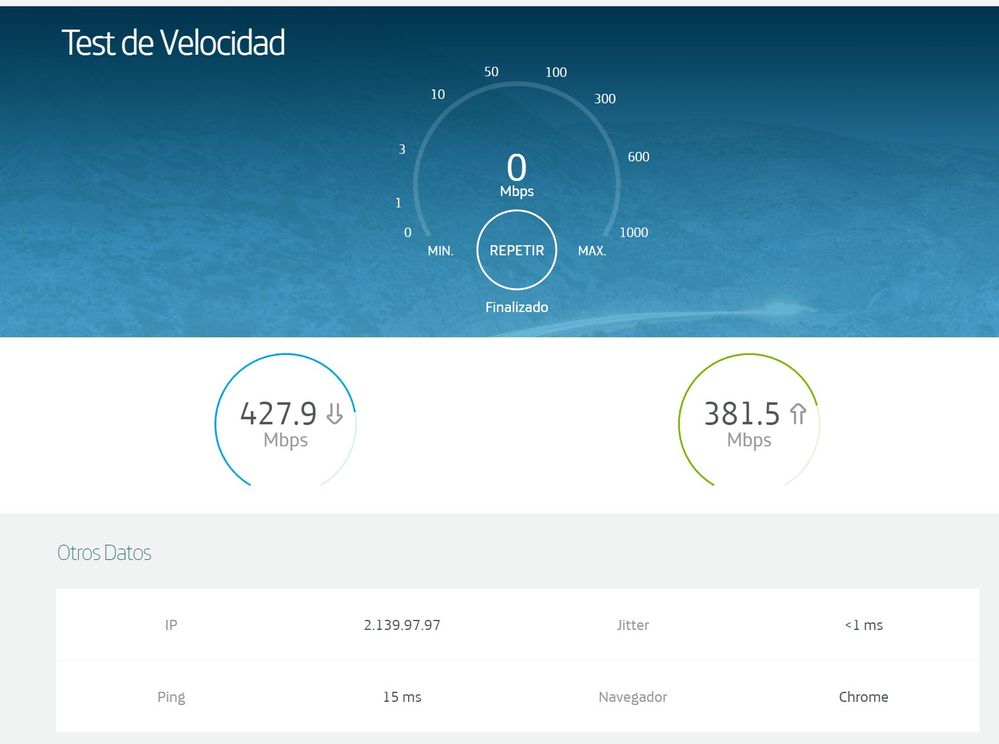999x744 pixels.
Task: Select the 381.5 upload speed value
Action: (742, 414)
